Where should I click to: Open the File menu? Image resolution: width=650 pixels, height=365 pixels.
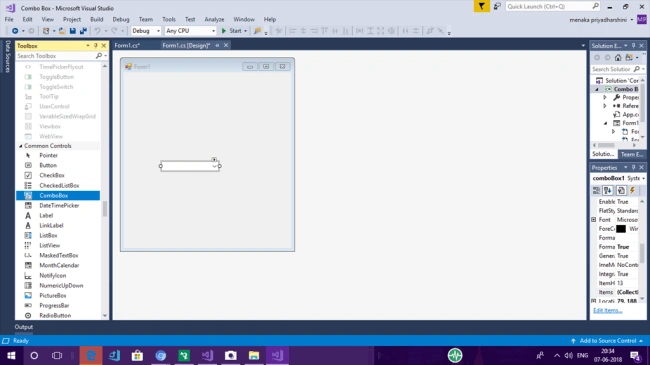[9, 19]
